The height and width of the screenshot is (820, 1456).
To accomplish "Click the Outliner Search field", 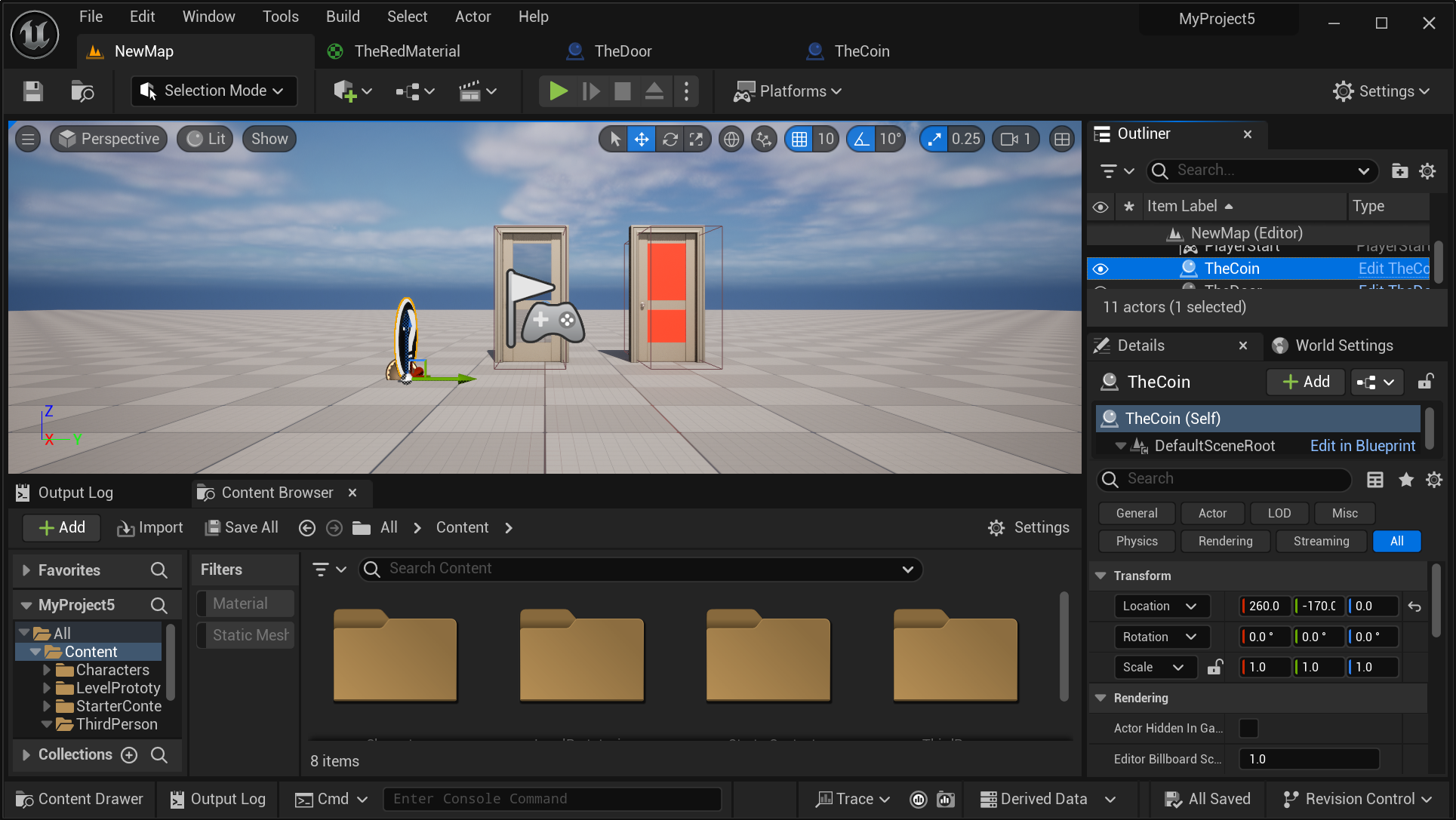I will pyautogui.click(x=1262, y=170).
